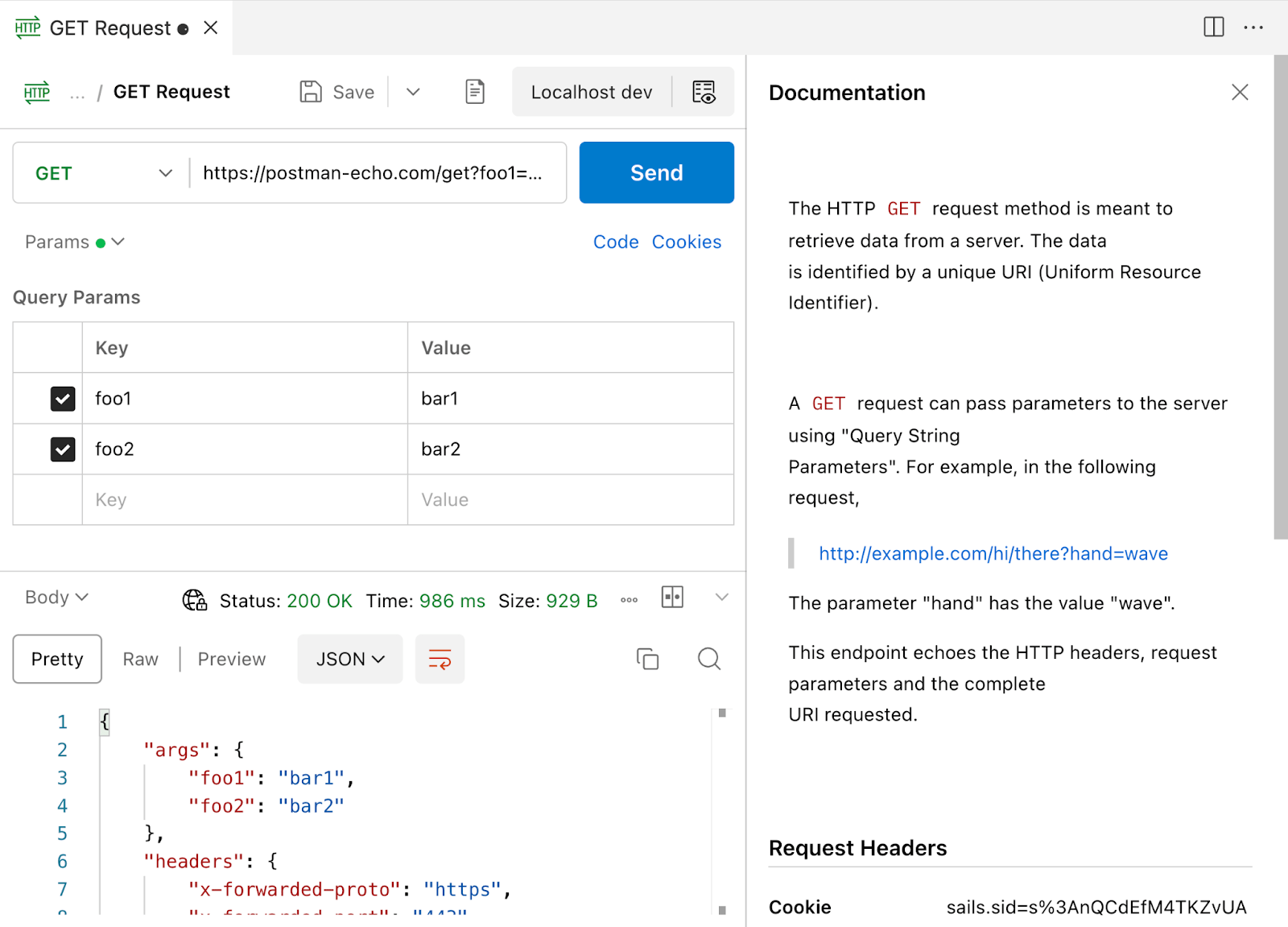Open the response more options dots

click(630, 600)
